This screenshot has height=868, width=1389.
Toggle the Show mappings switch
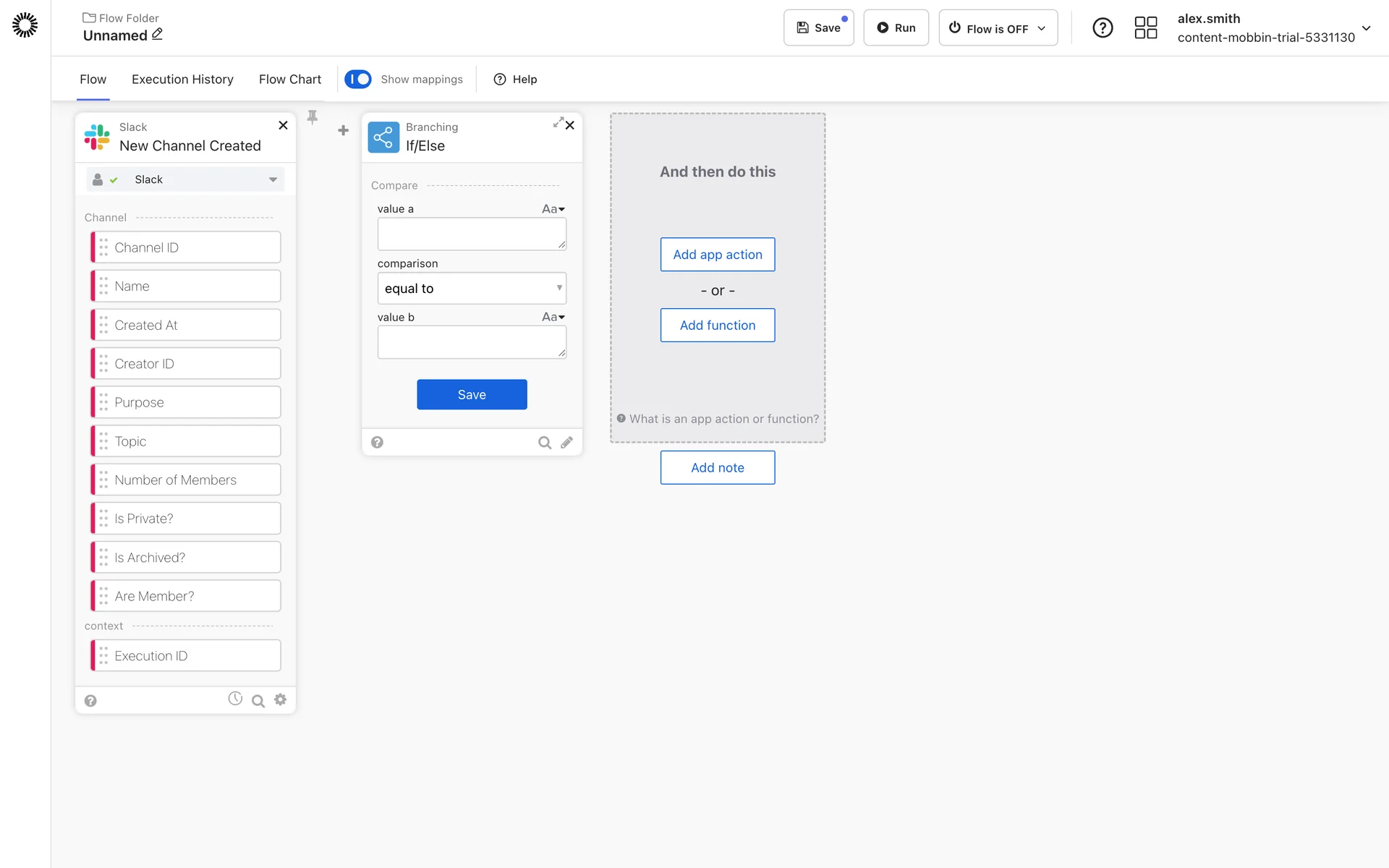pos(358,79)
